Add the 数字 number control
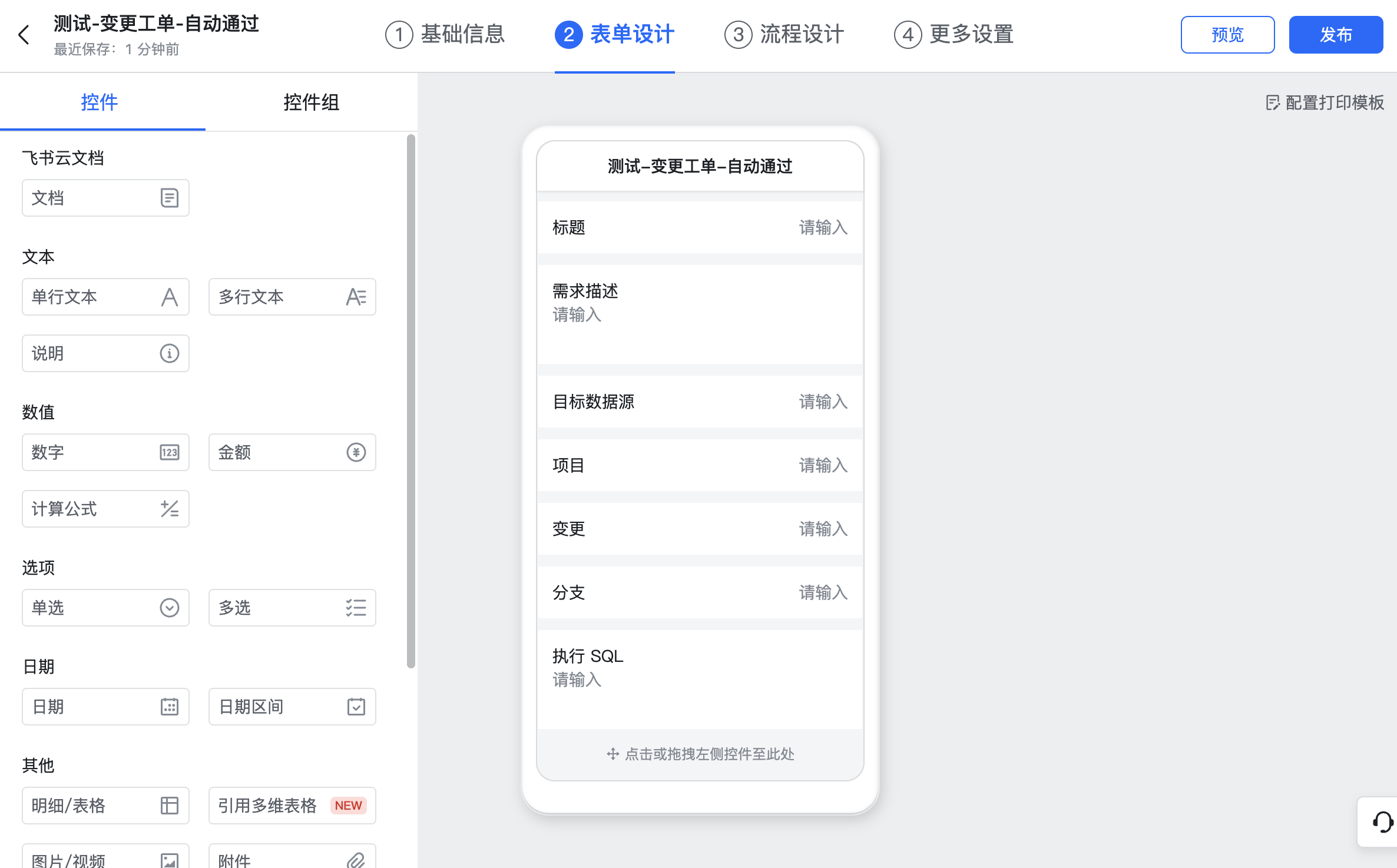Image resolution: width=1397 pixels, height=868 pixels. [x=105, y=452]
